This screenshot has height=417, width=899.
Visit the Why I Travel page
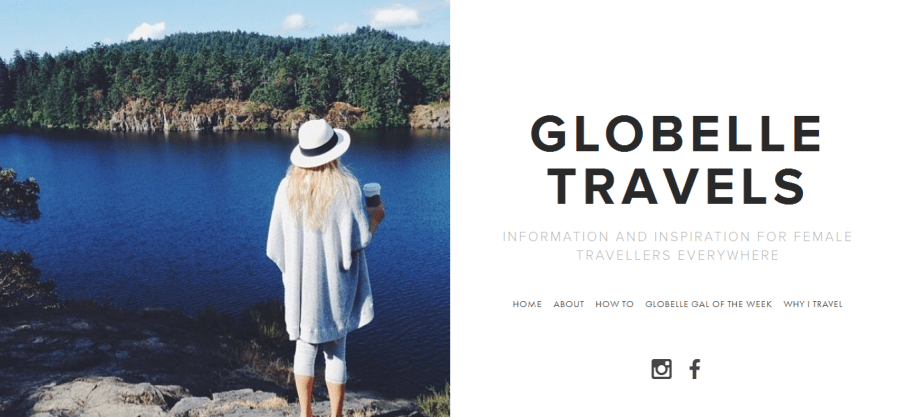coord(813,305)
